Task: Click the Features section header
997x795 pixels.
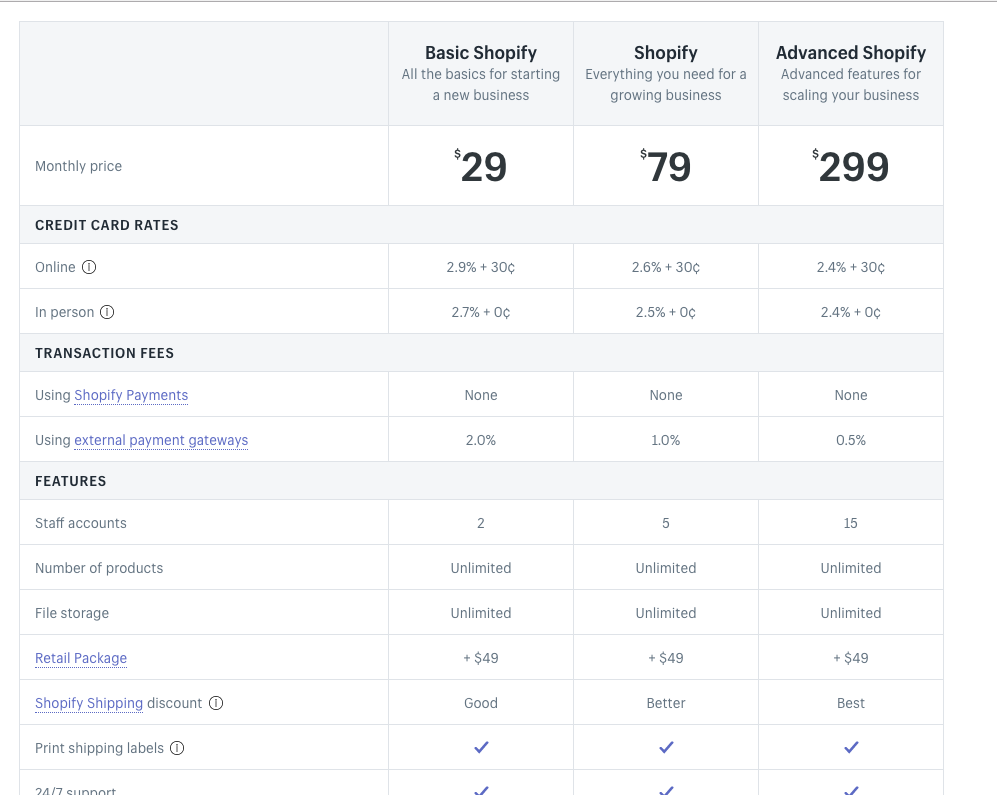Action: coord(71,481)
